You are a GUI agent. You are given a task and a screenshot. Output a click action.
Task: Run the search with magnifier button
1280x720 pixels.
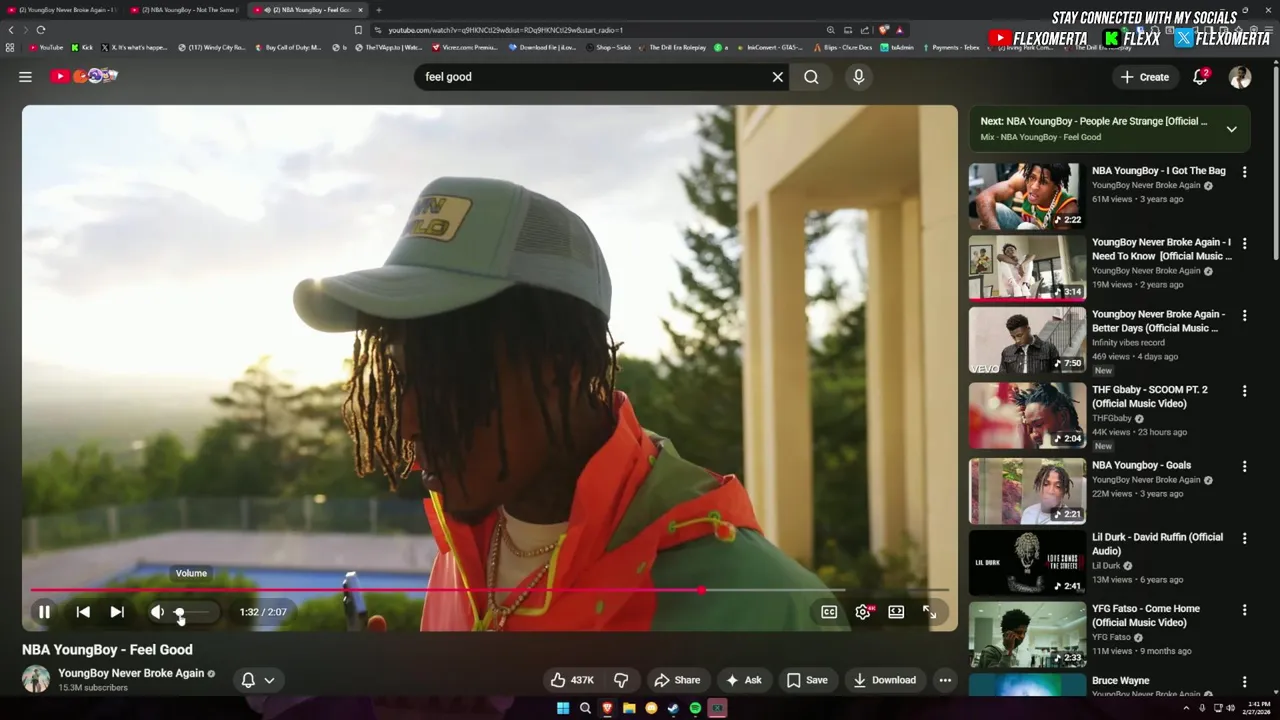pos(811,77)
